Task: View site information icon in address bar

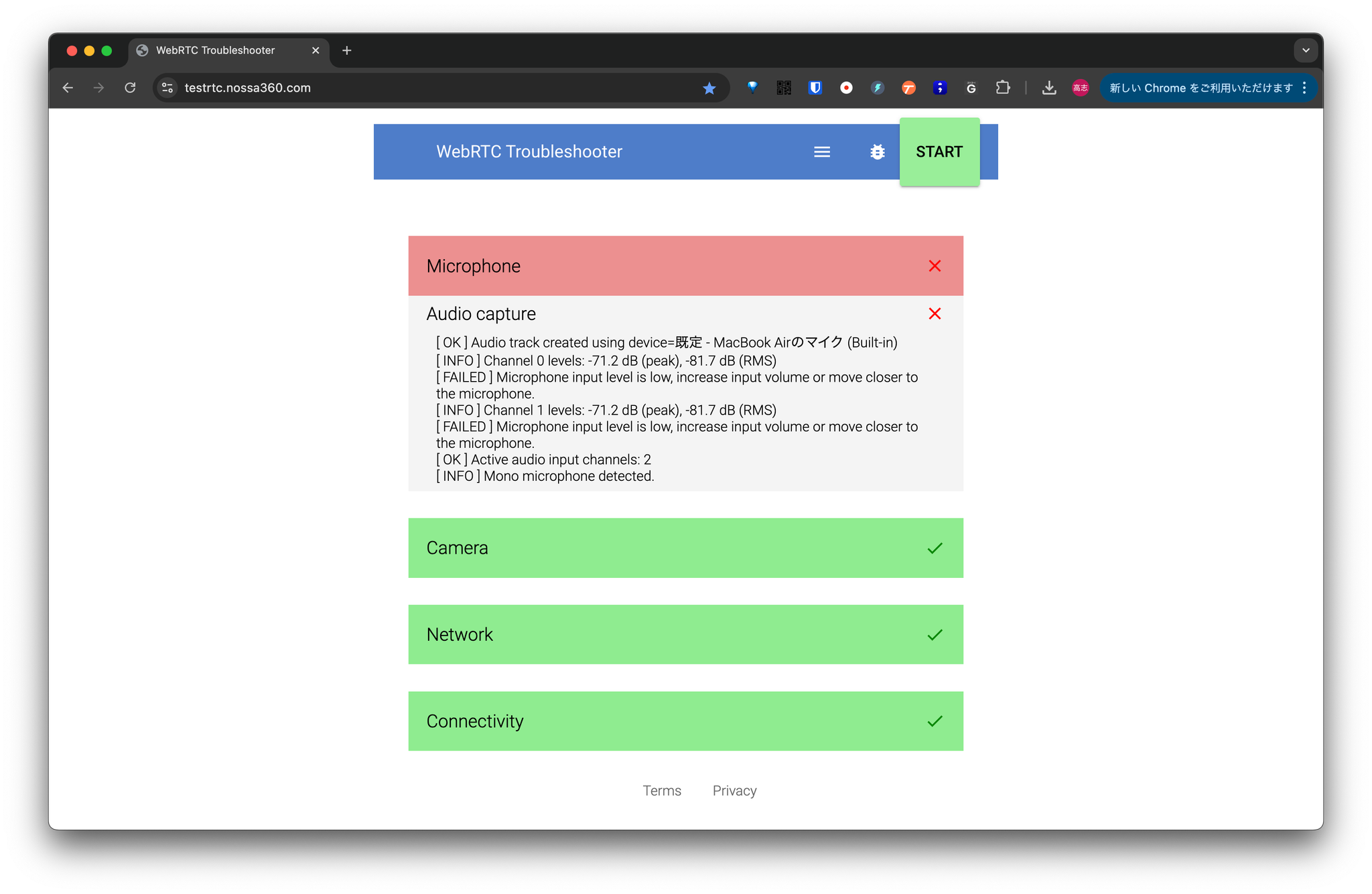Action: coord(168,88)
